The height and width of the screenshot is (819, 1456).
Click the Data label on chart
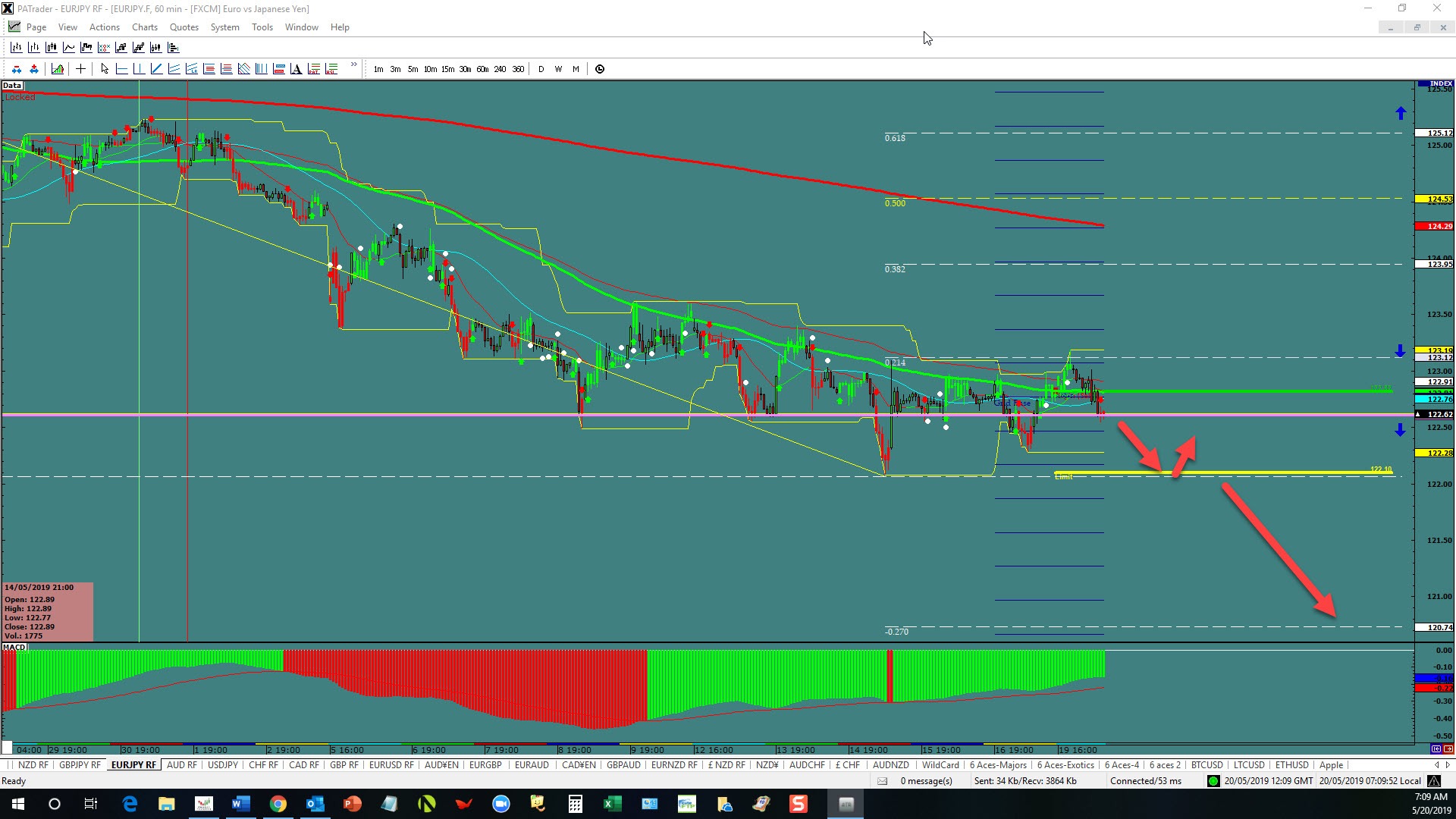click(x=12, y=86)
